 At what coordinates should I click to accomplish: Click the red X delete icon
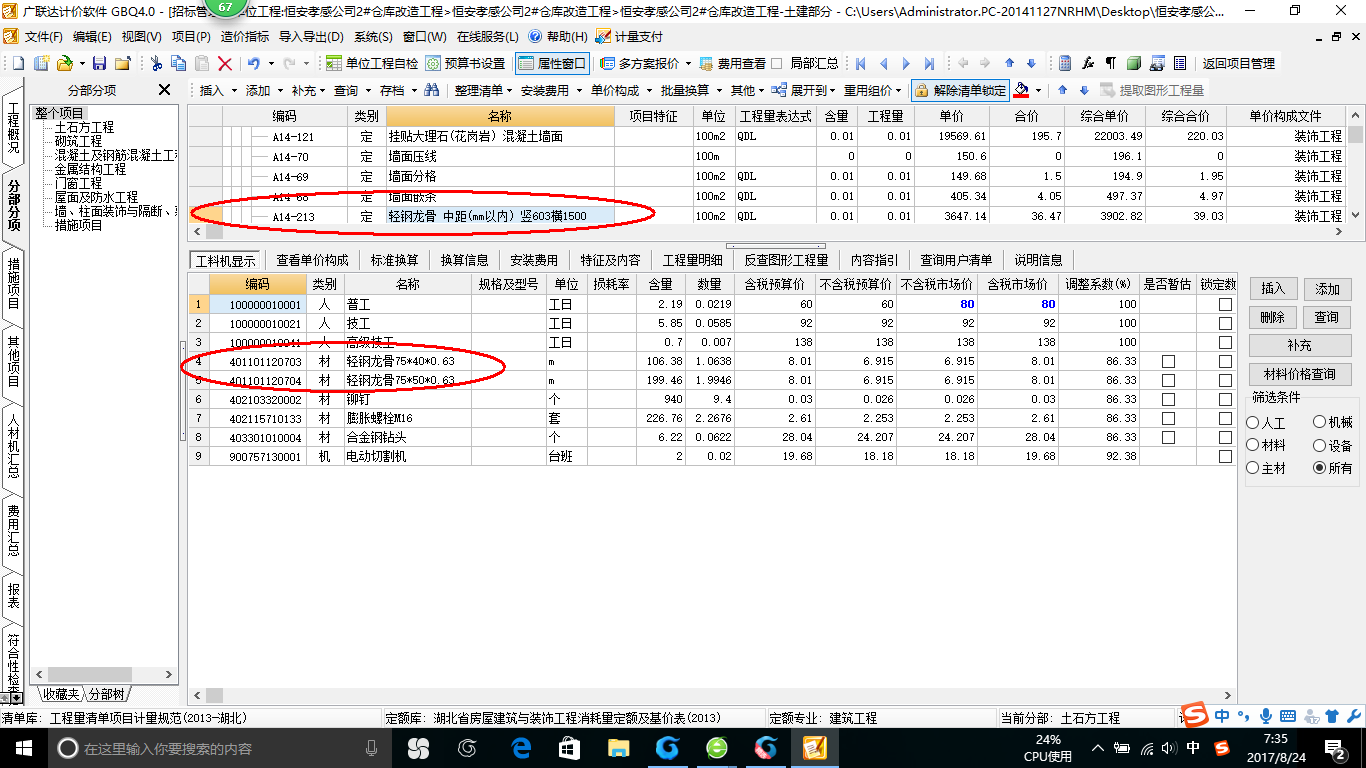(225, 63)
